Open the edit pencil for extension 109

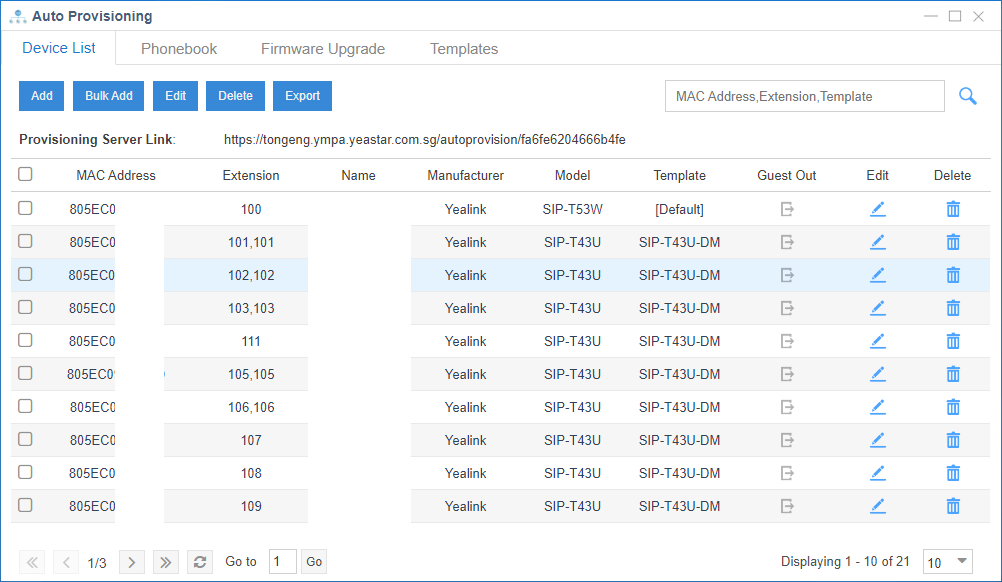(x=877, y=505)
